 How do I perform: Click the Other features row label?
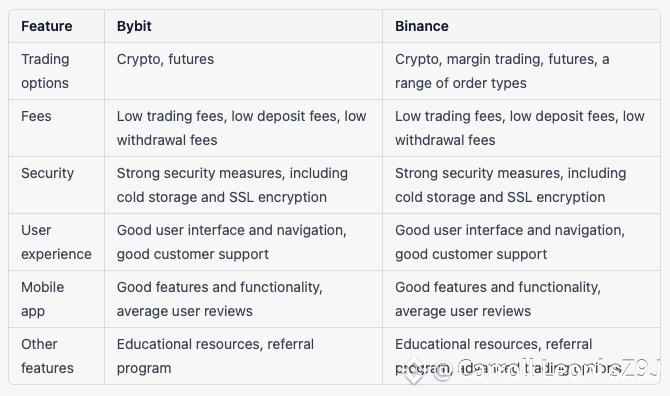click(47, 356)
